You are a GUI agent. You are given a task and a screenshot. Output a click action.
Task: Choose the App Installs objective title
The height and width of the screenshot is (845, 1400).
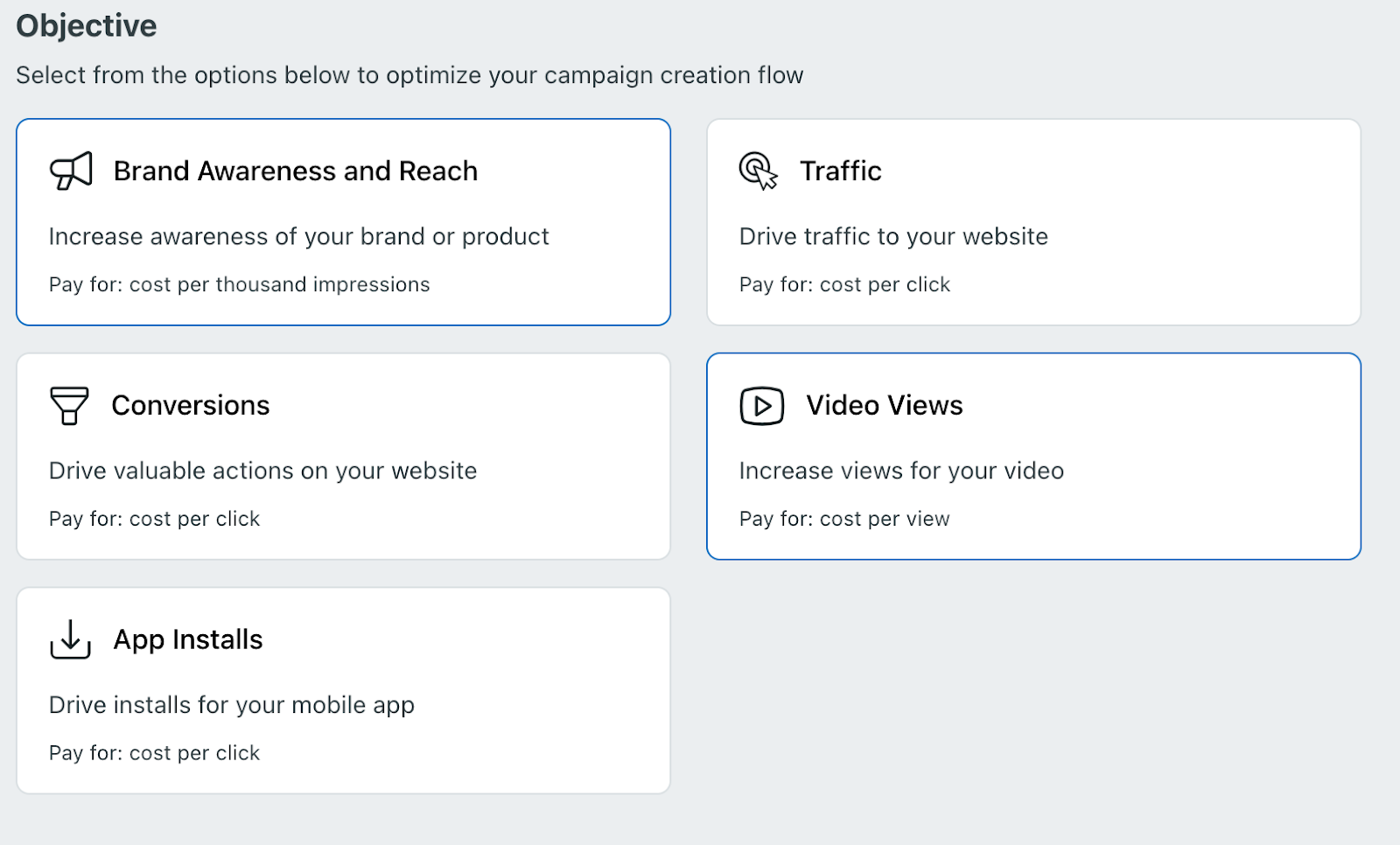[188, 639]
